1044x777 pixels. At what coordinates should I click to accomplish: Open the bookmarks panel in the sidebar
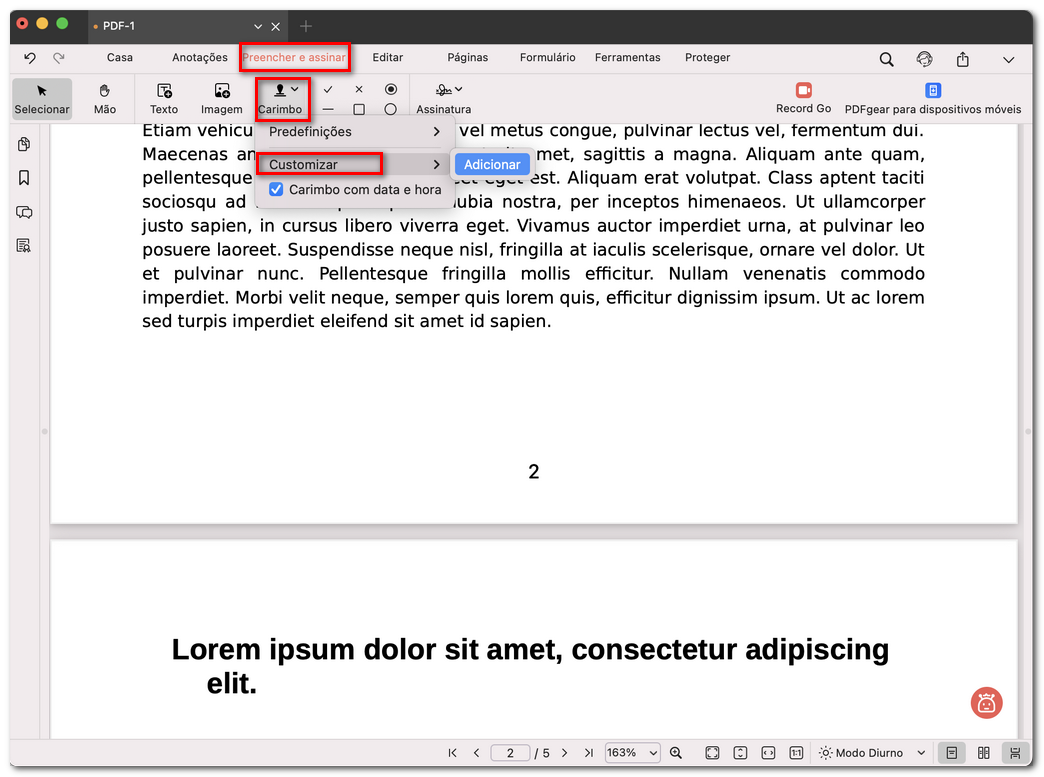(23, 178)
